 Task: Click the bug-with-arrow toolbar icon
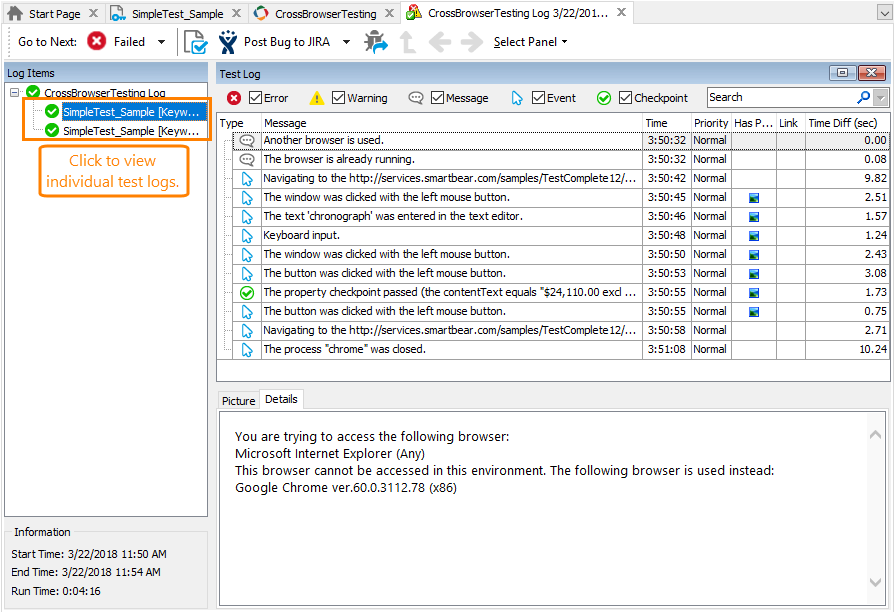tap(376, 42)
